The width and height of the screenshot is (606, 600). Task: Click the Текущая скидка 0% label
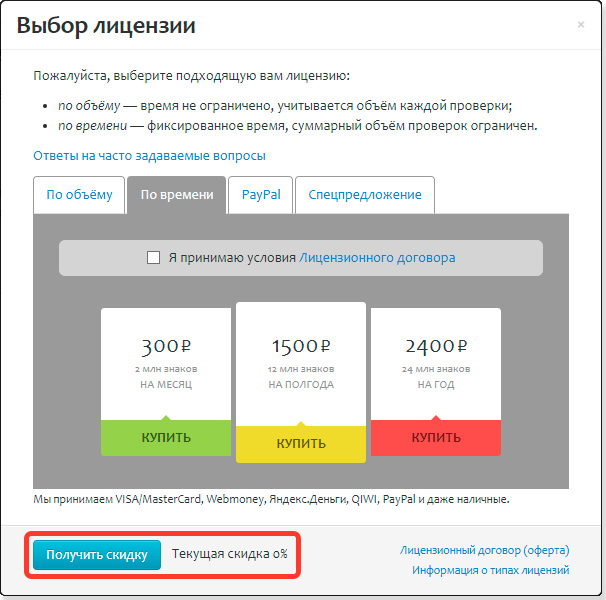pos(230,554)
